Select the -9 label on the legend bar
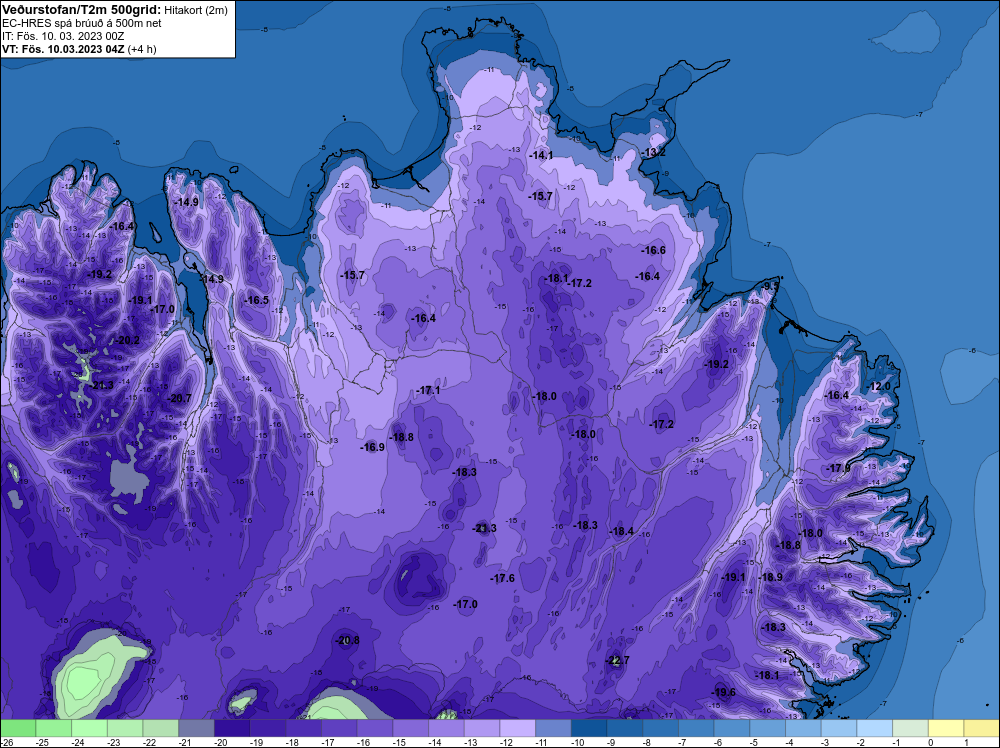This screenshot has height=748, width=1000. (612, 742)
